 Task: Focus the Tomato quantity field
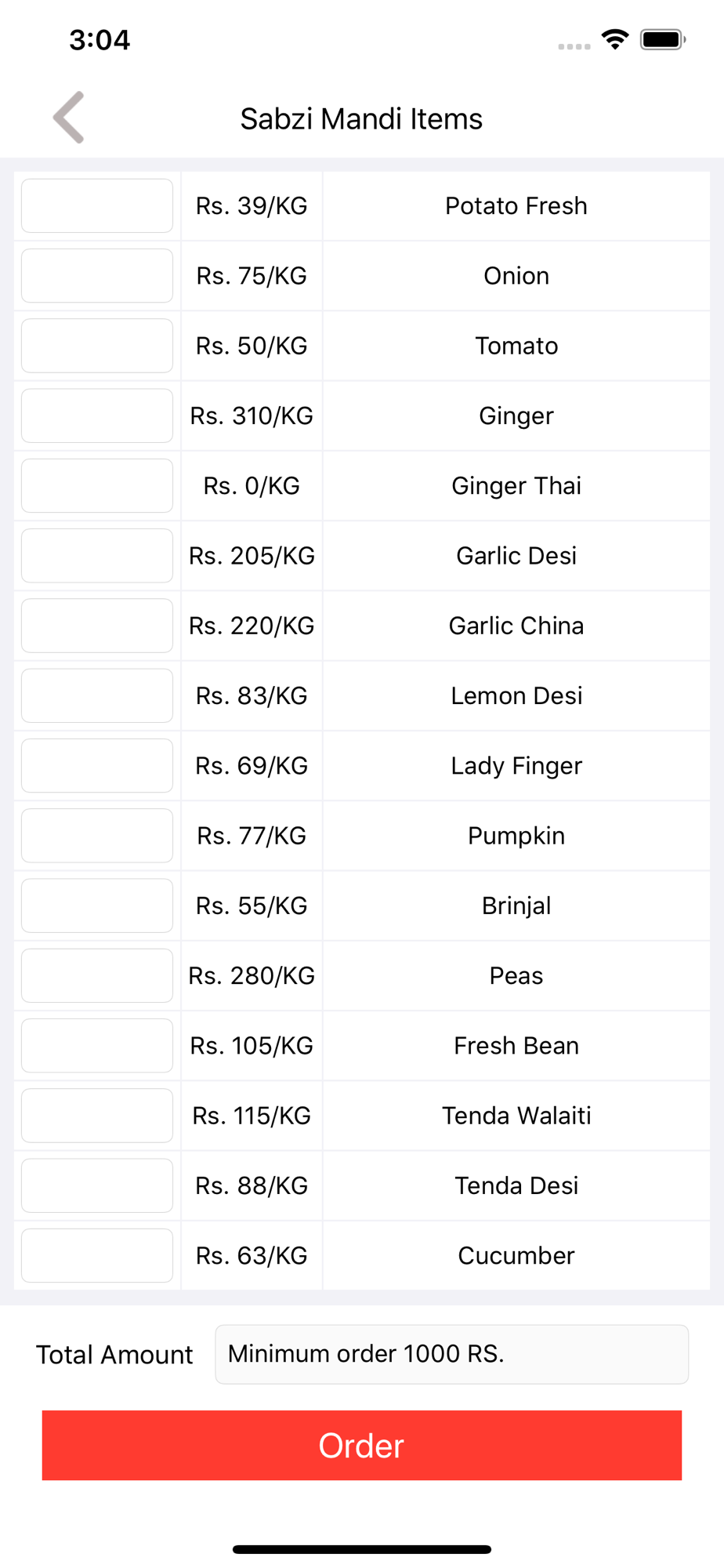point(97,346)
